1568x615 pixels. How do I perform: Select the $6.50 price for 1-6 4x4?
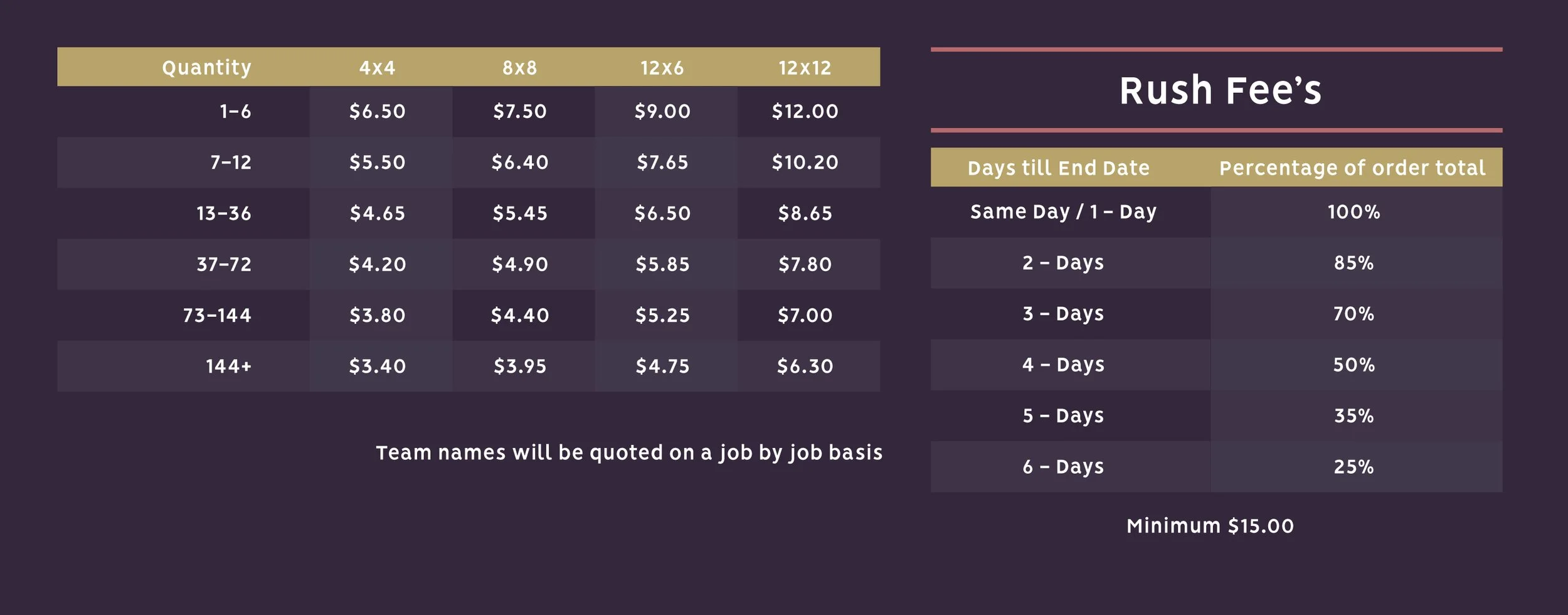377,112
